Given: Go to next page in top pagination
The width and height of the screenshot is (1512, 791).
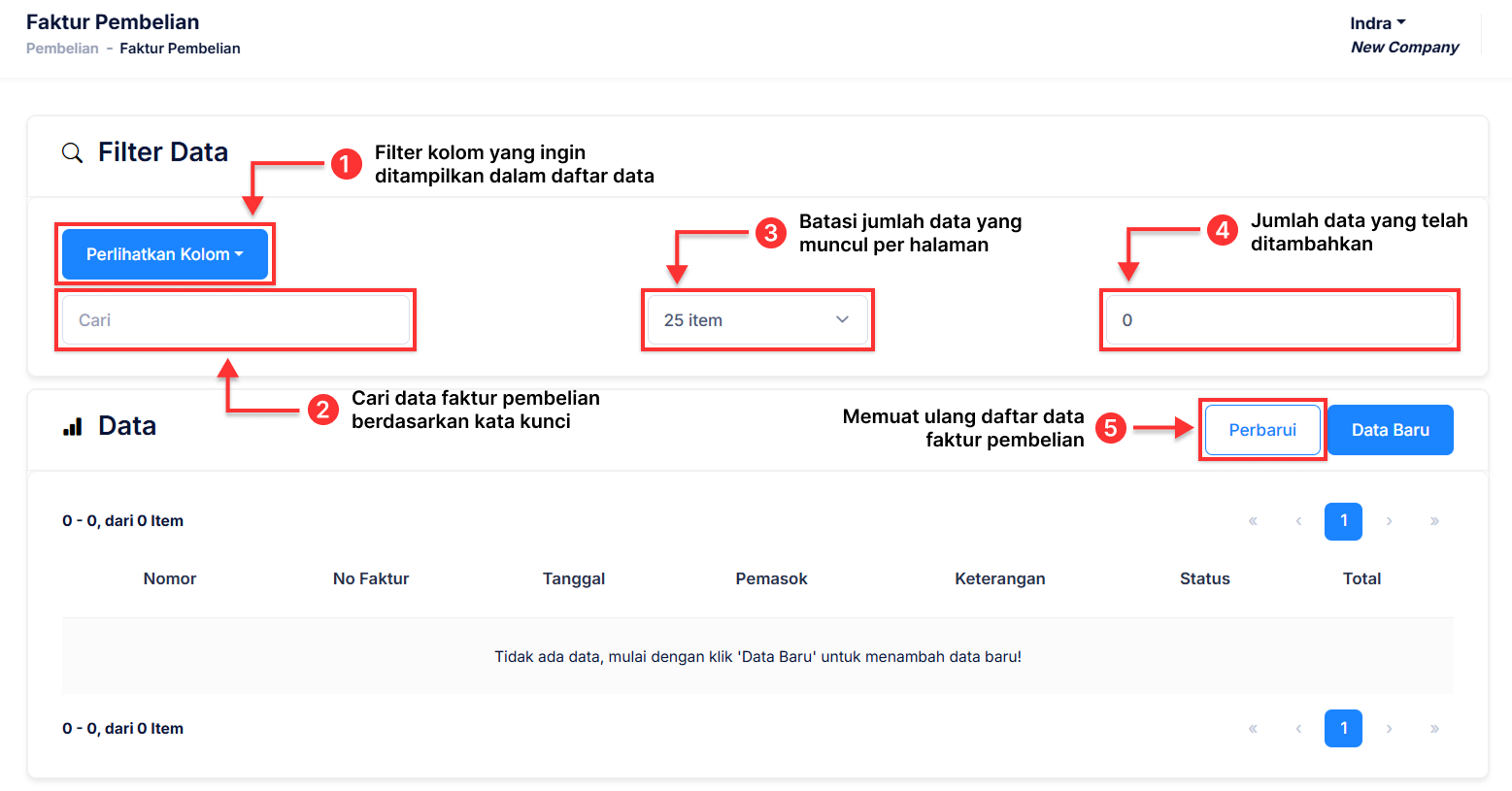Looking at the screenshot, I should pos(1390,521).
